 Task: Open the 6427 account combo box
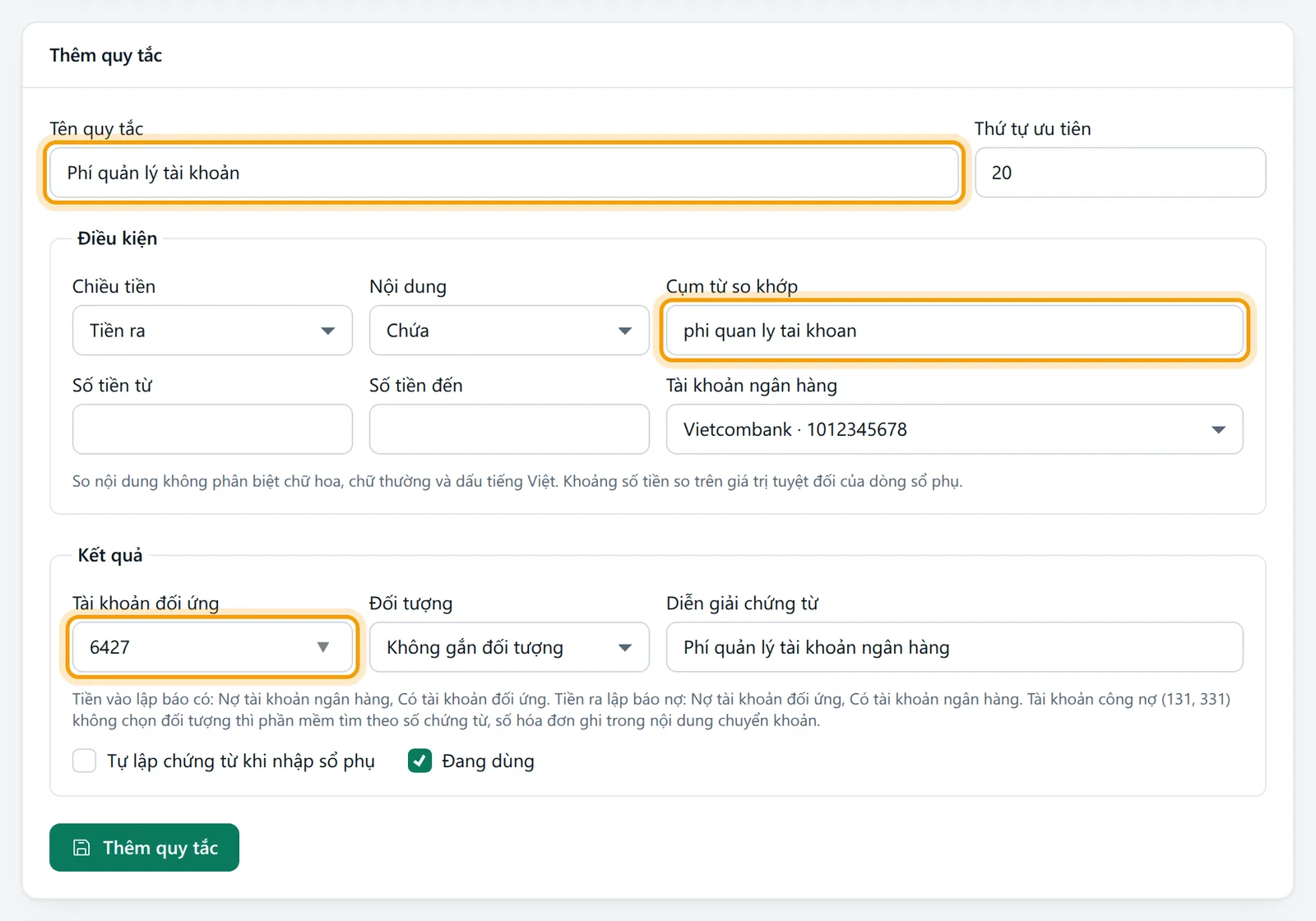coord(212,647)
